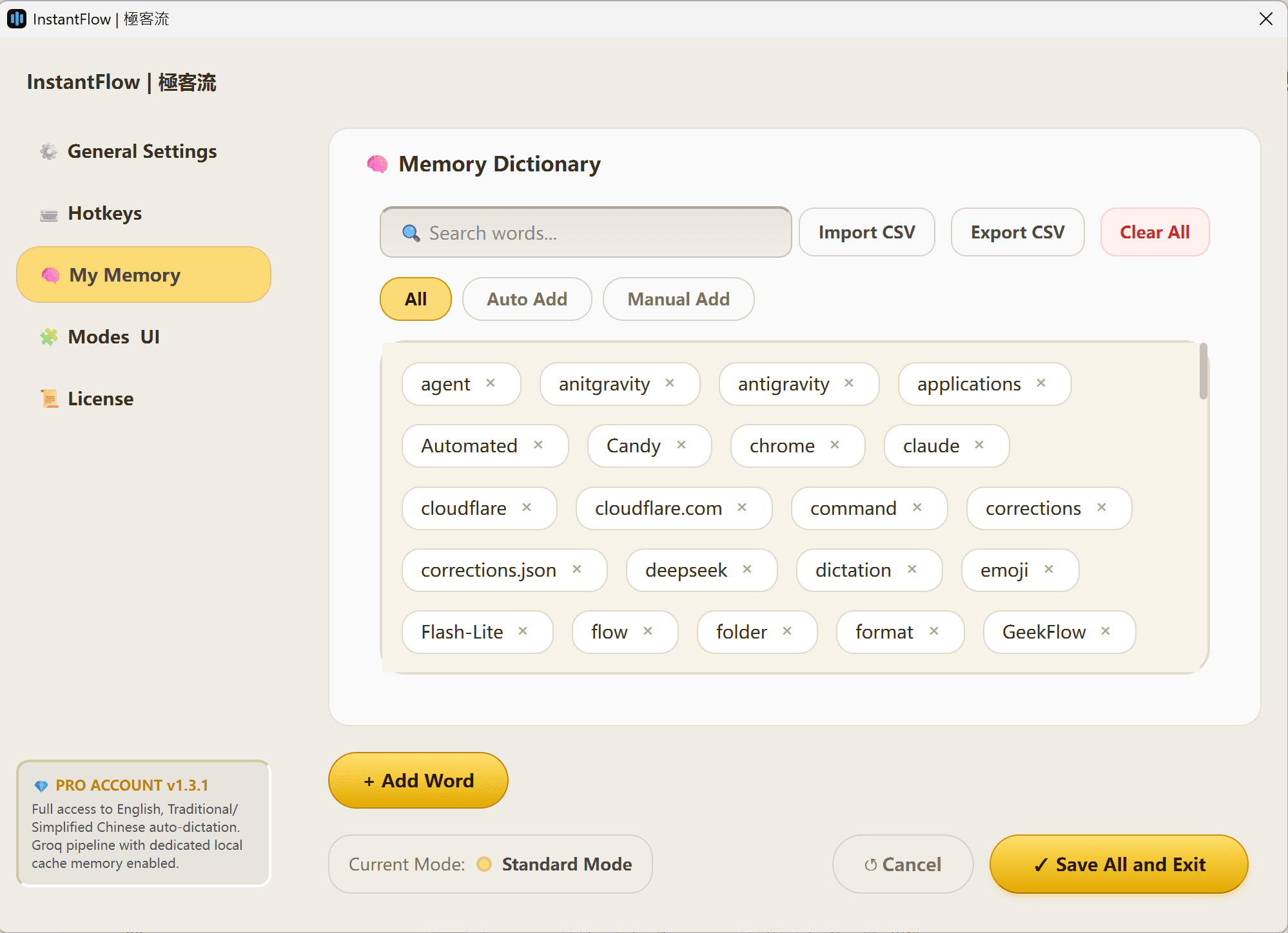Click the 'Memory Dictionary' heading text

click(500, 164)
